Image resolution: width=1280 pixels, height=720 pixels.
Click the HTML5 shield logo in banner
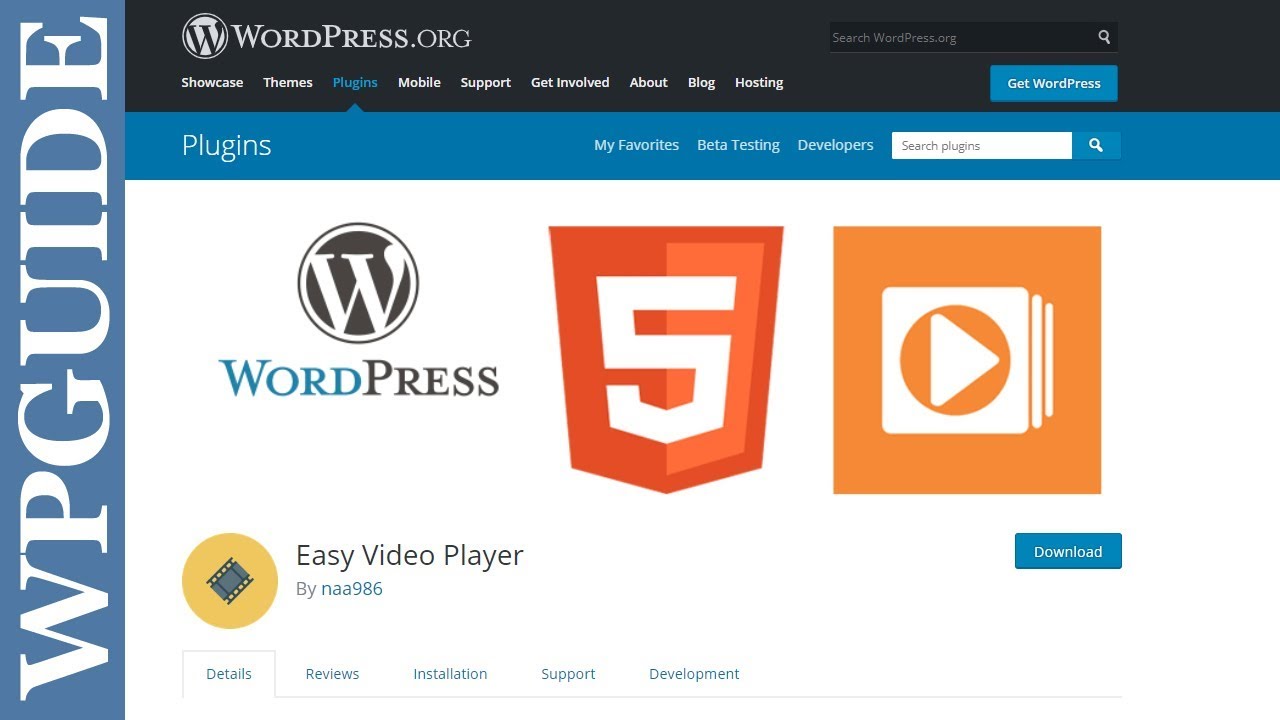coord(666,360)
